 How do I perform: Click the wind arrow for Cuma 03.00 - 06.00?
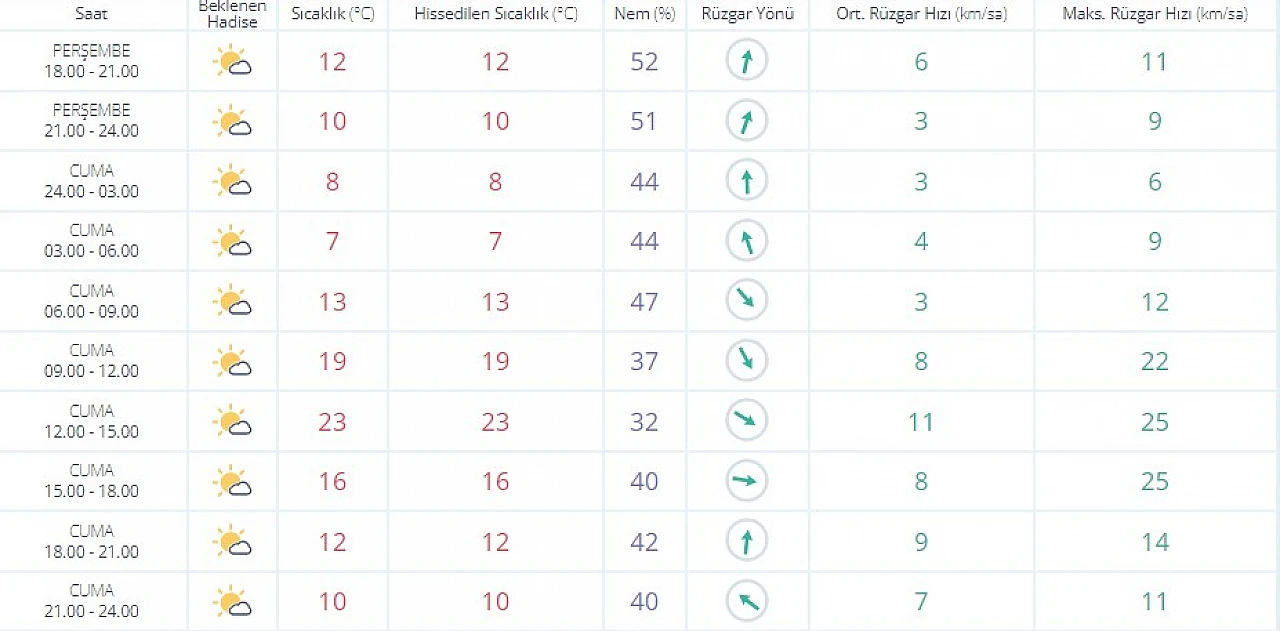746,241
